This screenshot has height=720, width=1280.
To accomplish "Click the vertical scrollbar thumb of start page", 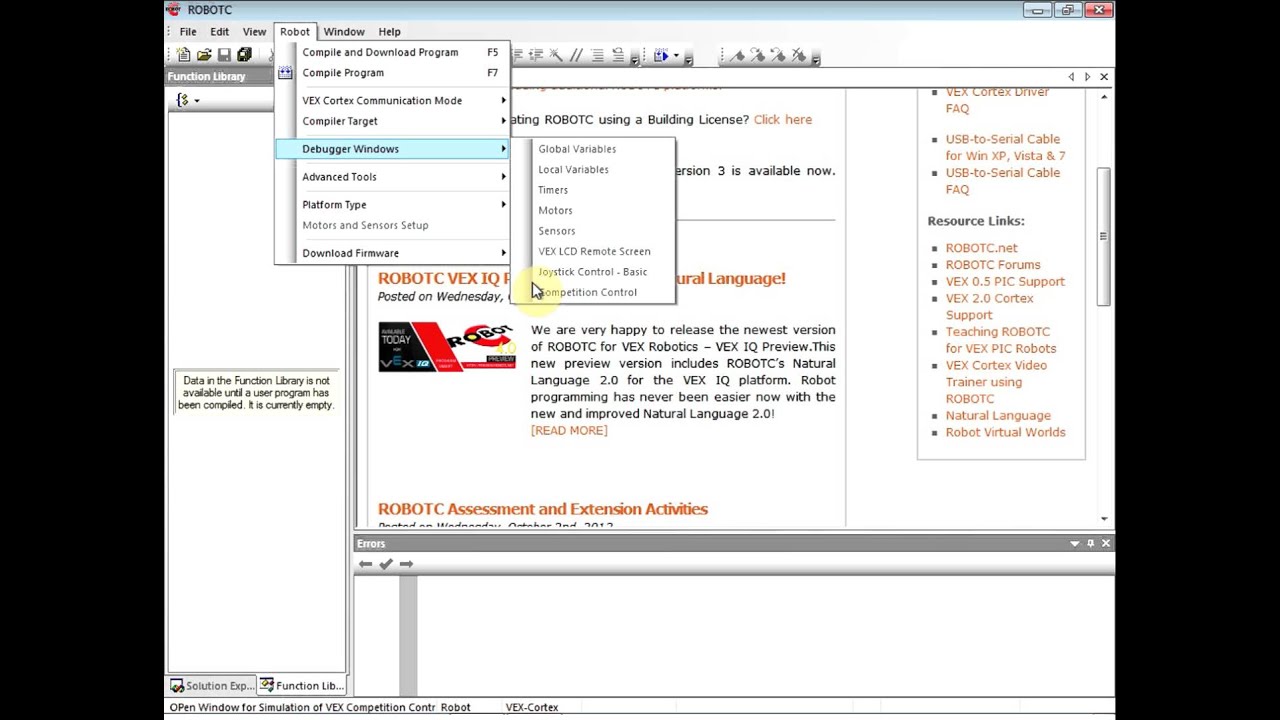I will tap(1104, 236).
